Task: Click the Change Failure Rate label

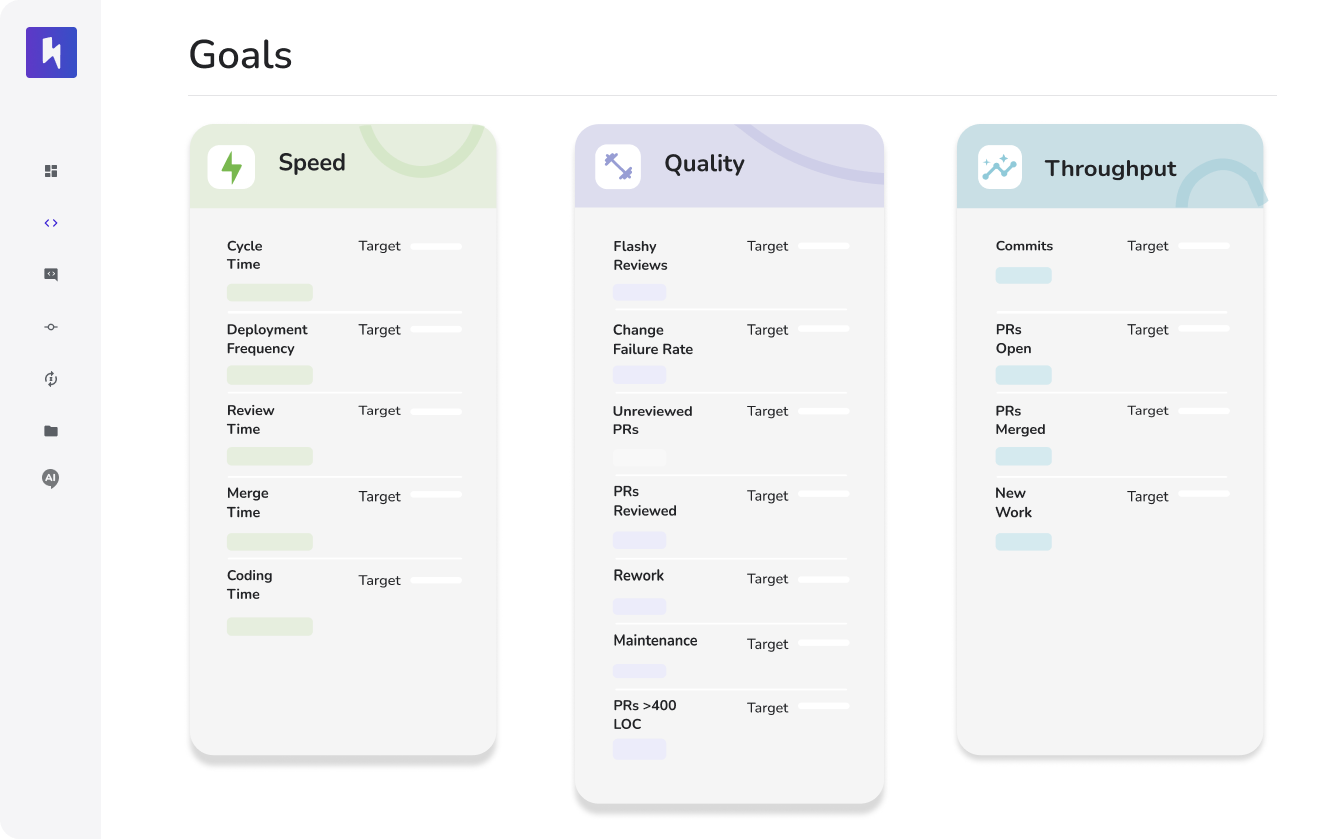Action: (x=652, y=339)
